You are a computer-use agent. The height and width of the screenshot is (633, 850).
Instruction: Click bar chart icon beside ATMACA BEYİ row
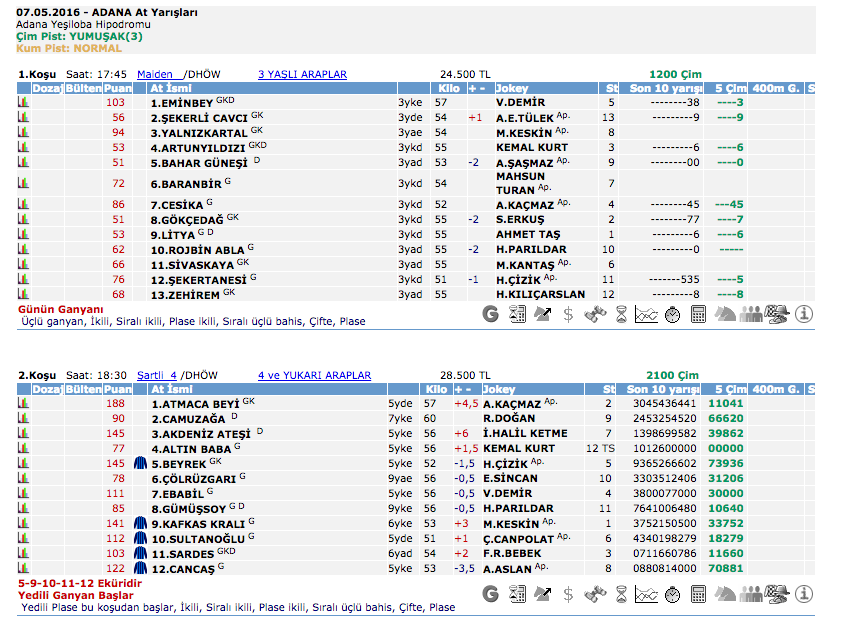[23, 404]
